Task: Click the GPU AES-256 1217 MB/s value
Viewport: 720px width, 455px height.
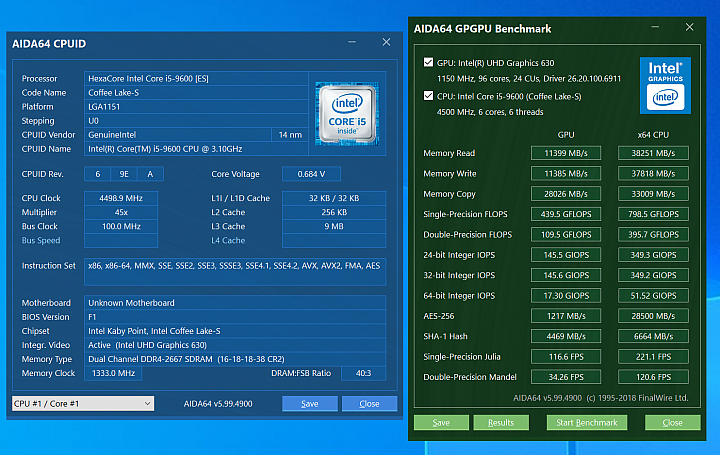Action: pos(566,316)
